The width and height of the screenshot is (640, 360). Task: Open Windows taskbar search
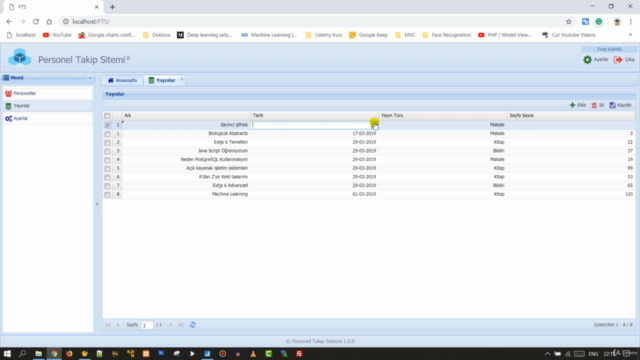22,353
